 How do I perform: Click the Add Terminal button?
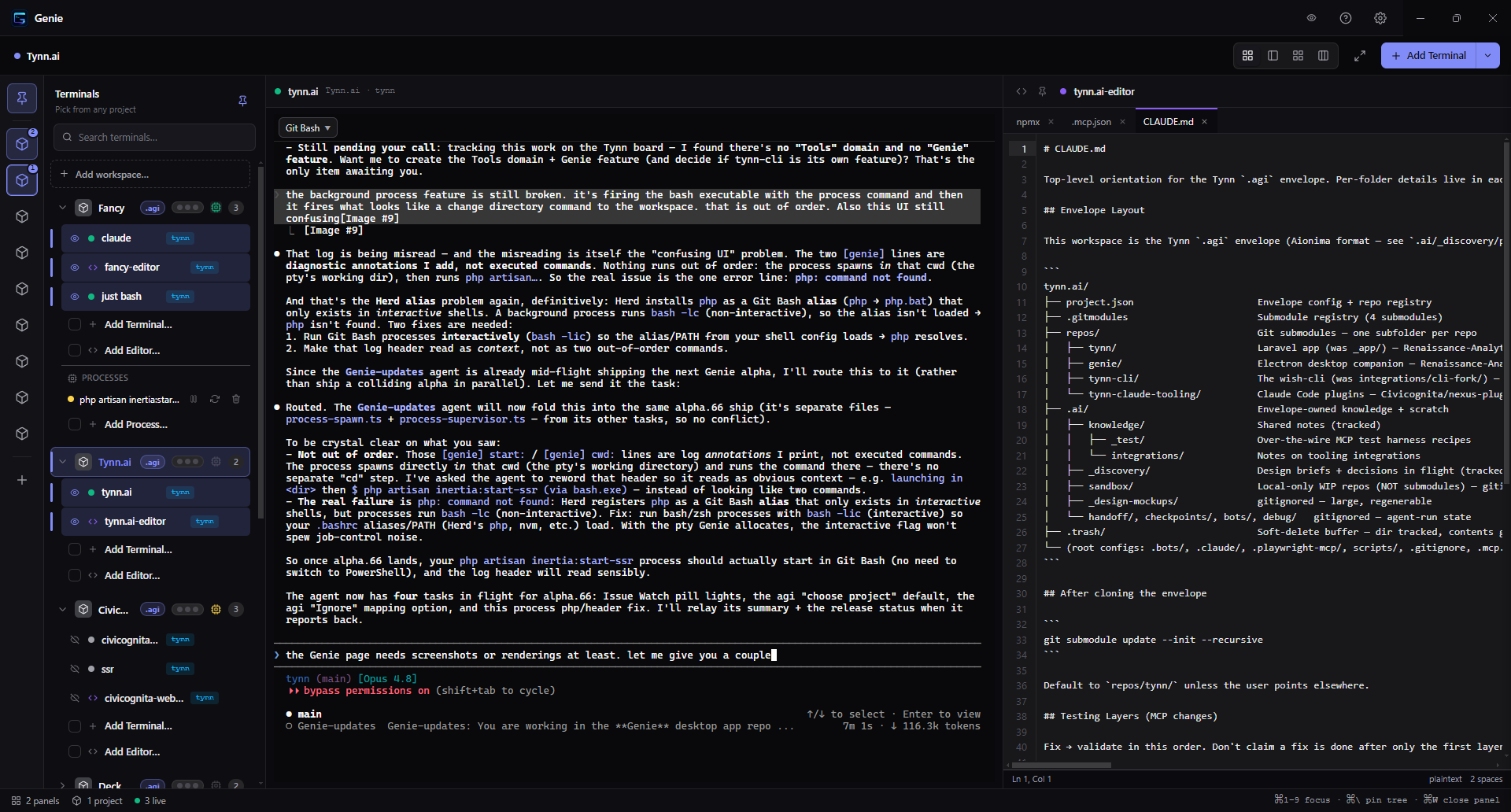point(1429,56)
